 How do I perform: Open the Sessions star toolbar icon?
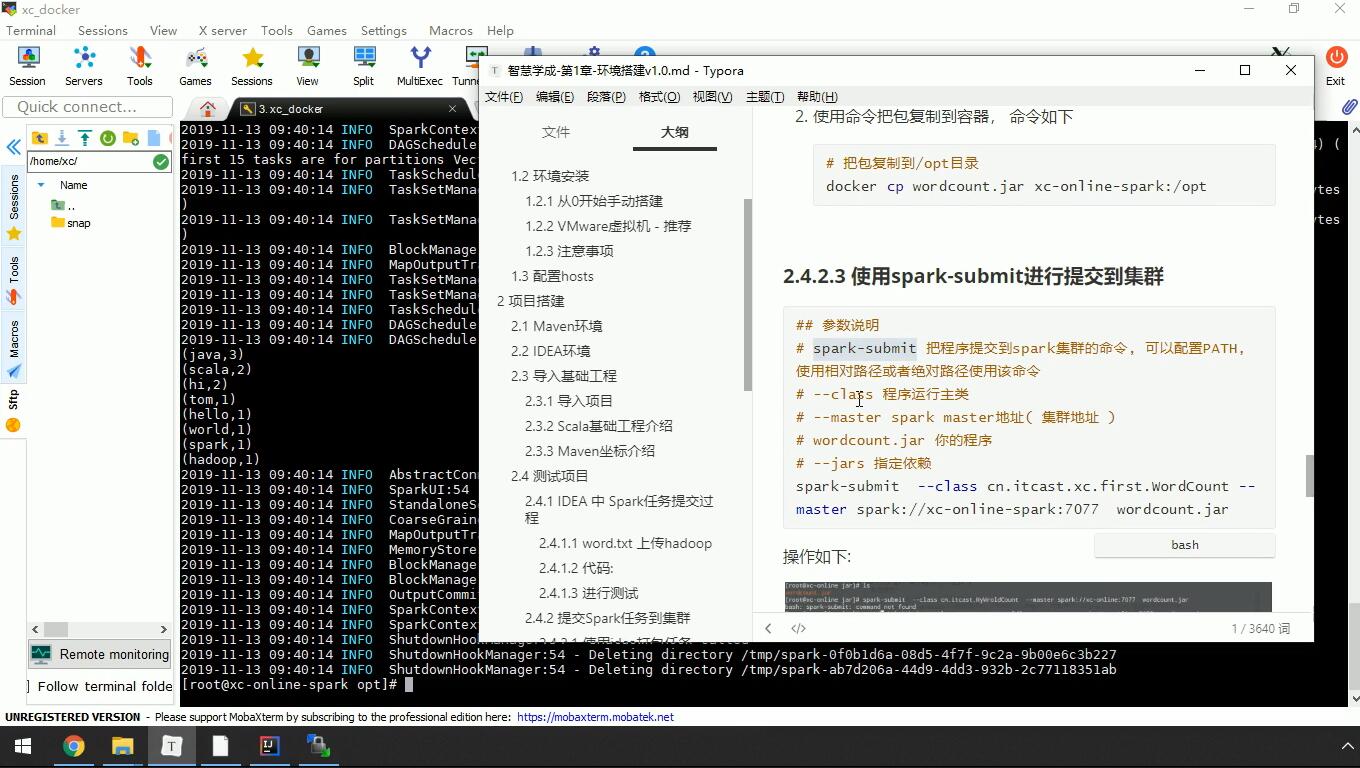point(252,67)
